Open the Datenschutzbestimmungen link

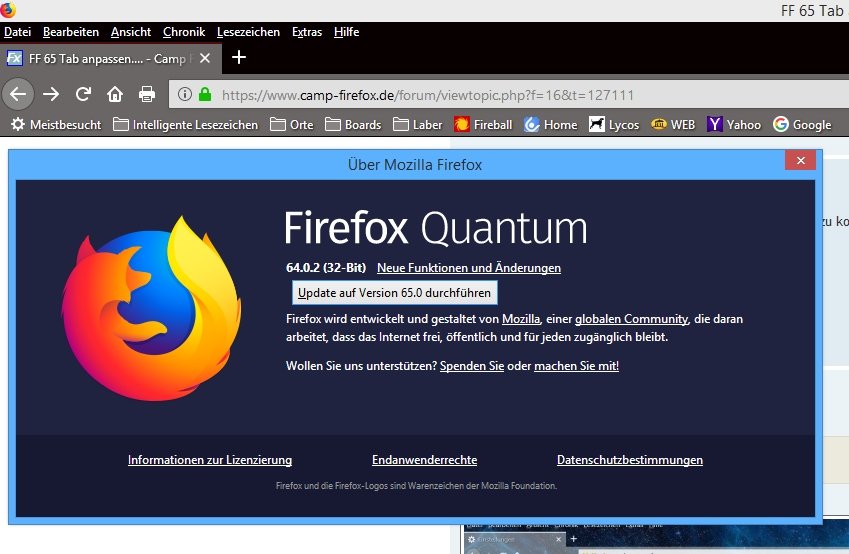point(630,460)
